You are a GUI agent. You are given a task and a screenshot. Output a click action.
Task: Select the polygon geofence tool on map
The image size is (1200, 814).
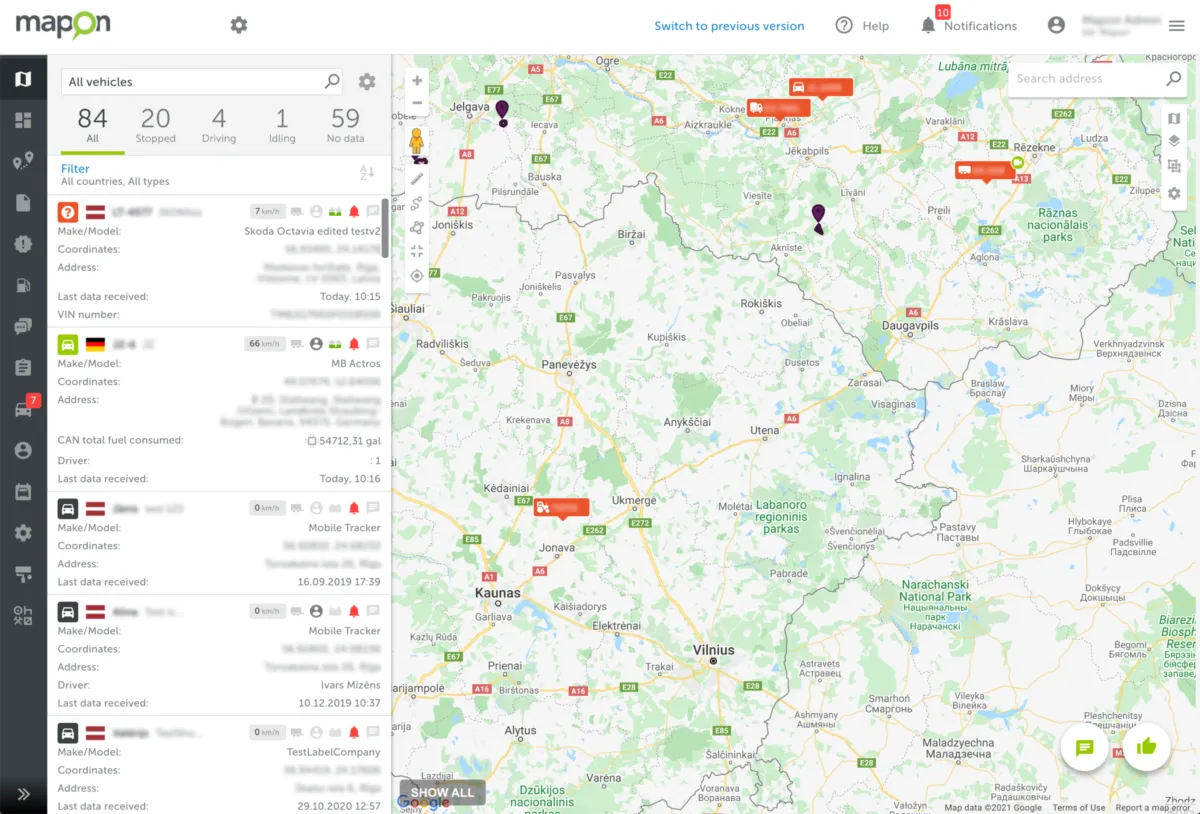pos(417,228)
